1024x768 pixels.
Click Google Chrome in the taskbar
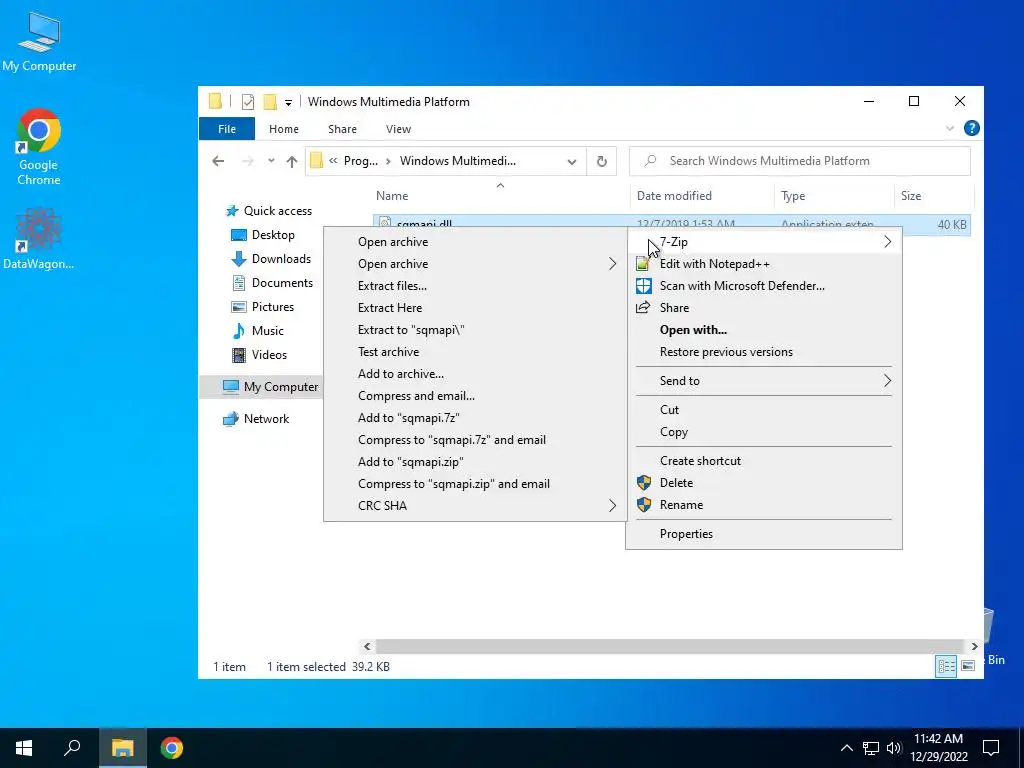point(172,748)
